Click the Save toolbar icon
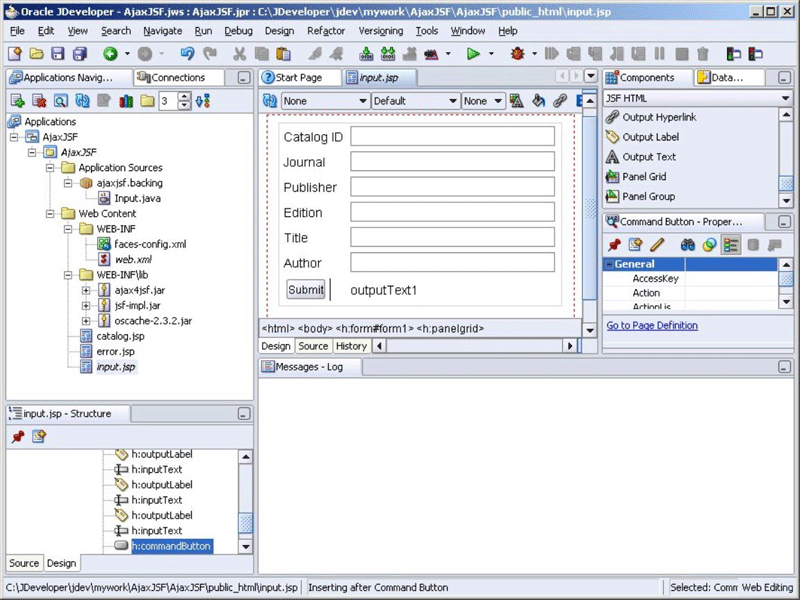 [x=58, y=53]
